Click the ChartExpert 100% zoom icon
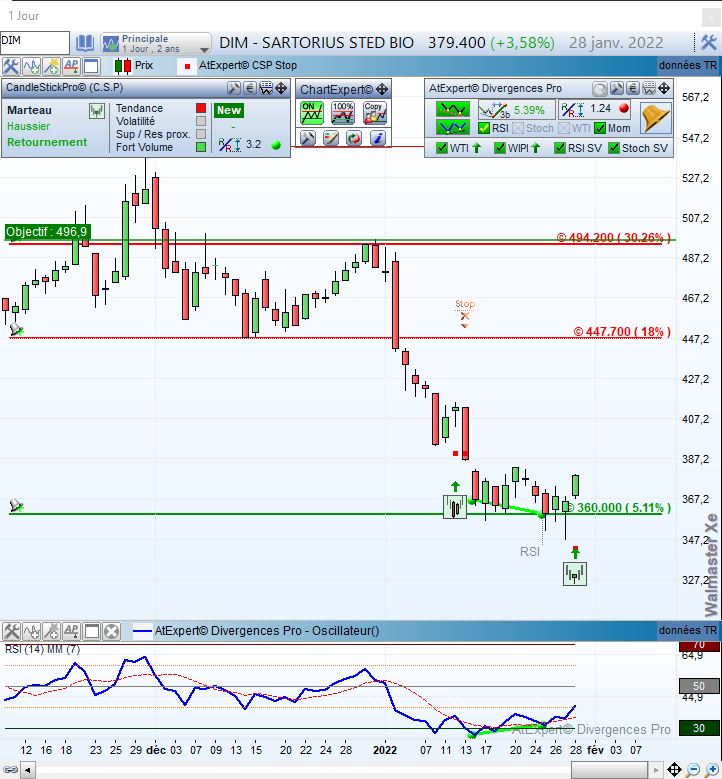 (x=343, y=113)
